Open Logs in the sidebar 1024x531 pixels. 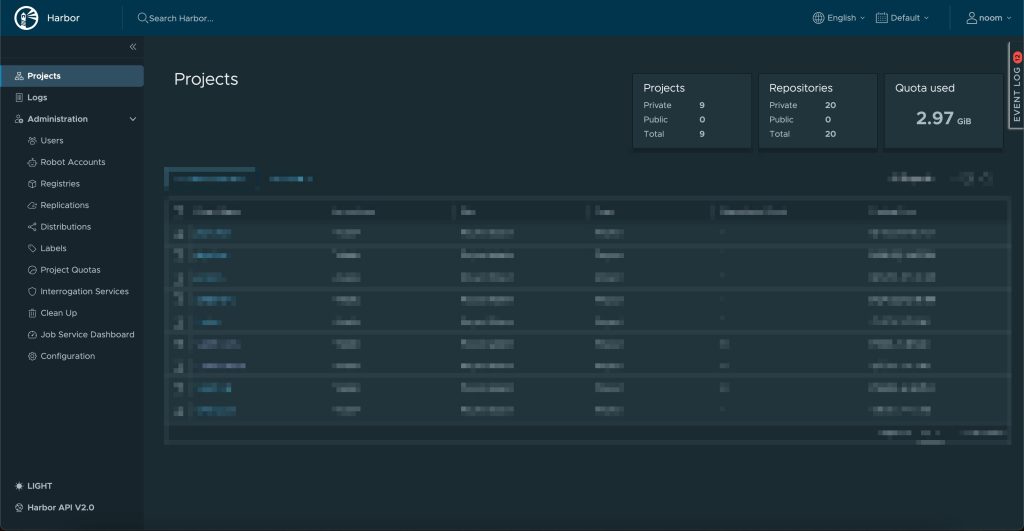click(37, 98)
